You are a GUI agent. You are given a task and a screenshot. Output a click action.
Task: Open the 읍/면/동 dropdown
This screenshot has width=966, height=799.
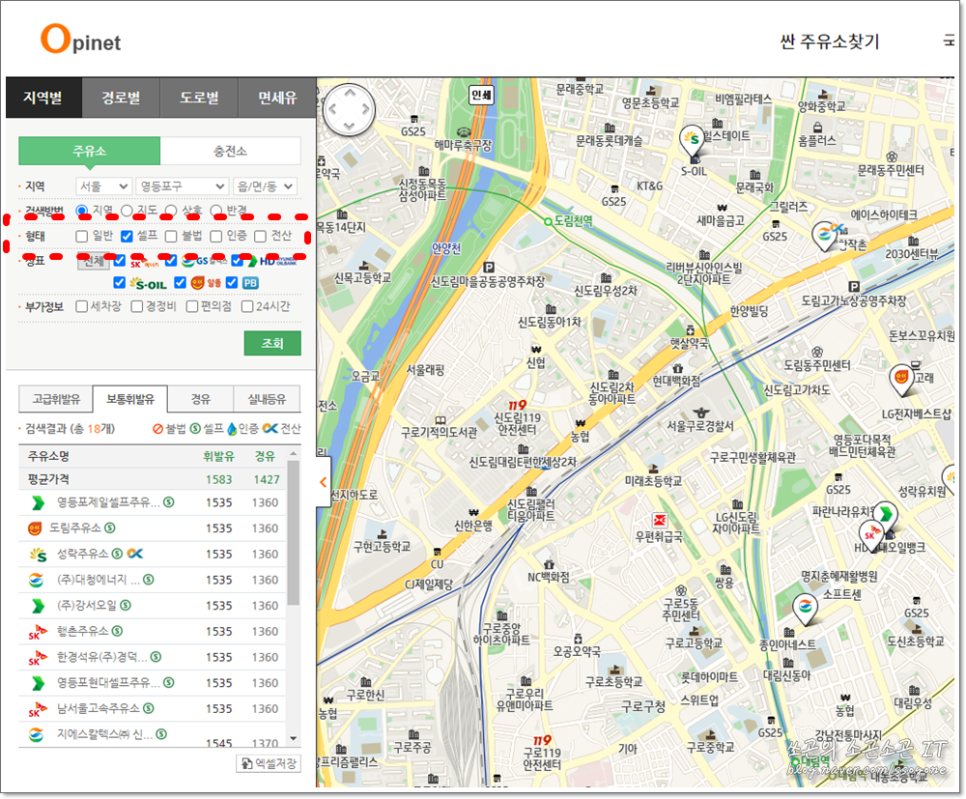265,186
